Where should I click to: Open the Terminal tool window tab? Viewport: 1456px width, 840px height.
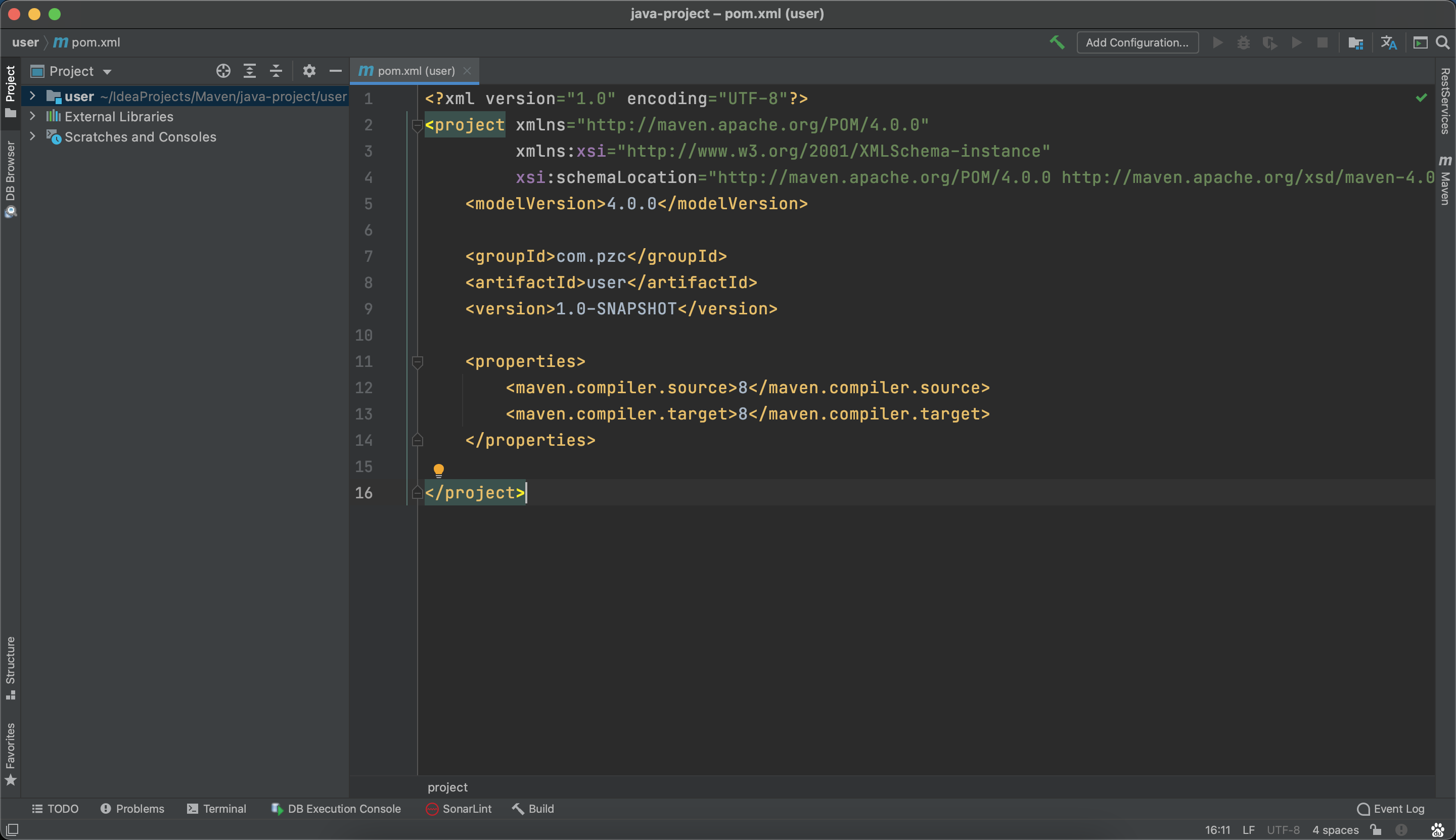coord(217,808)
